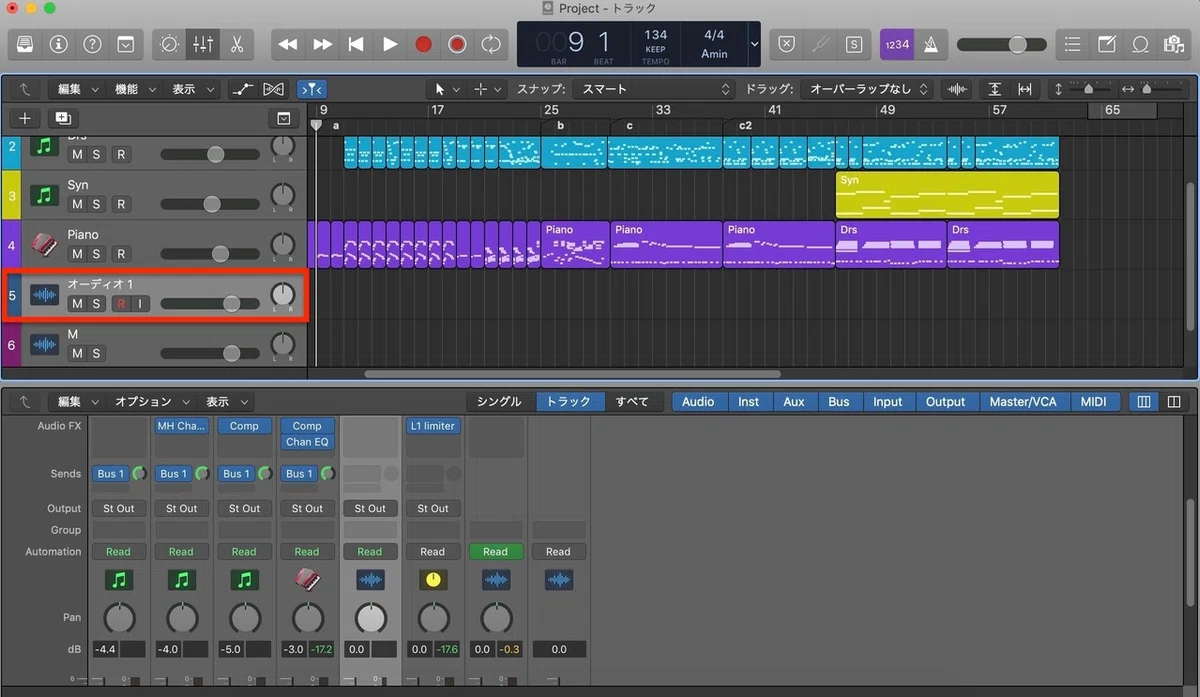
Task: Toggle the Mixer faders icon
Action: point(203,44)
